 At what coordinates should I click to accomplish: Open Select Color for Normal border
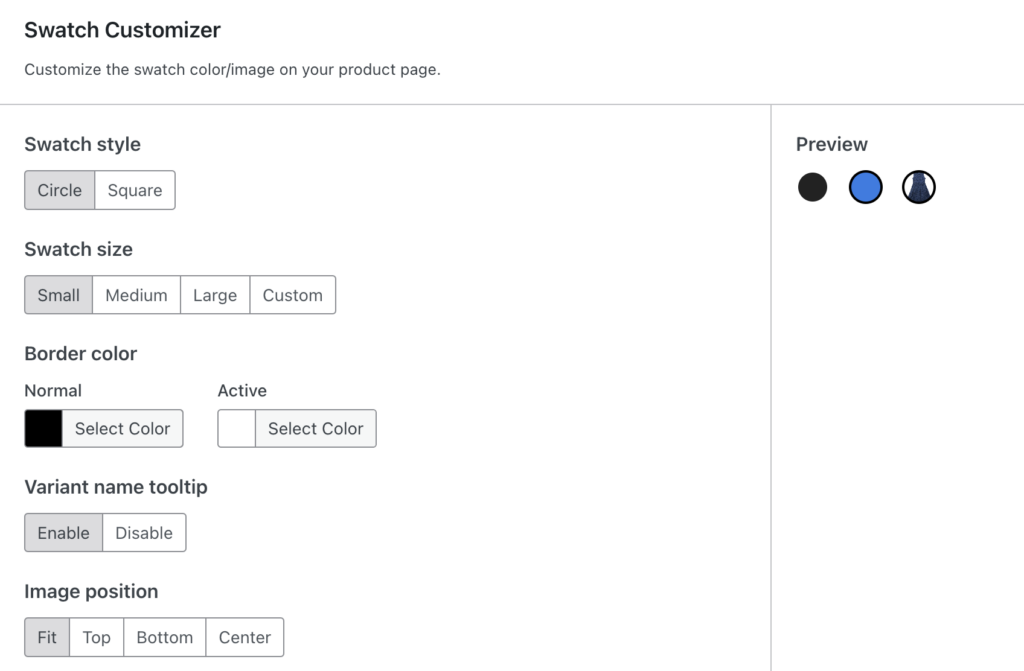(123, 429)
